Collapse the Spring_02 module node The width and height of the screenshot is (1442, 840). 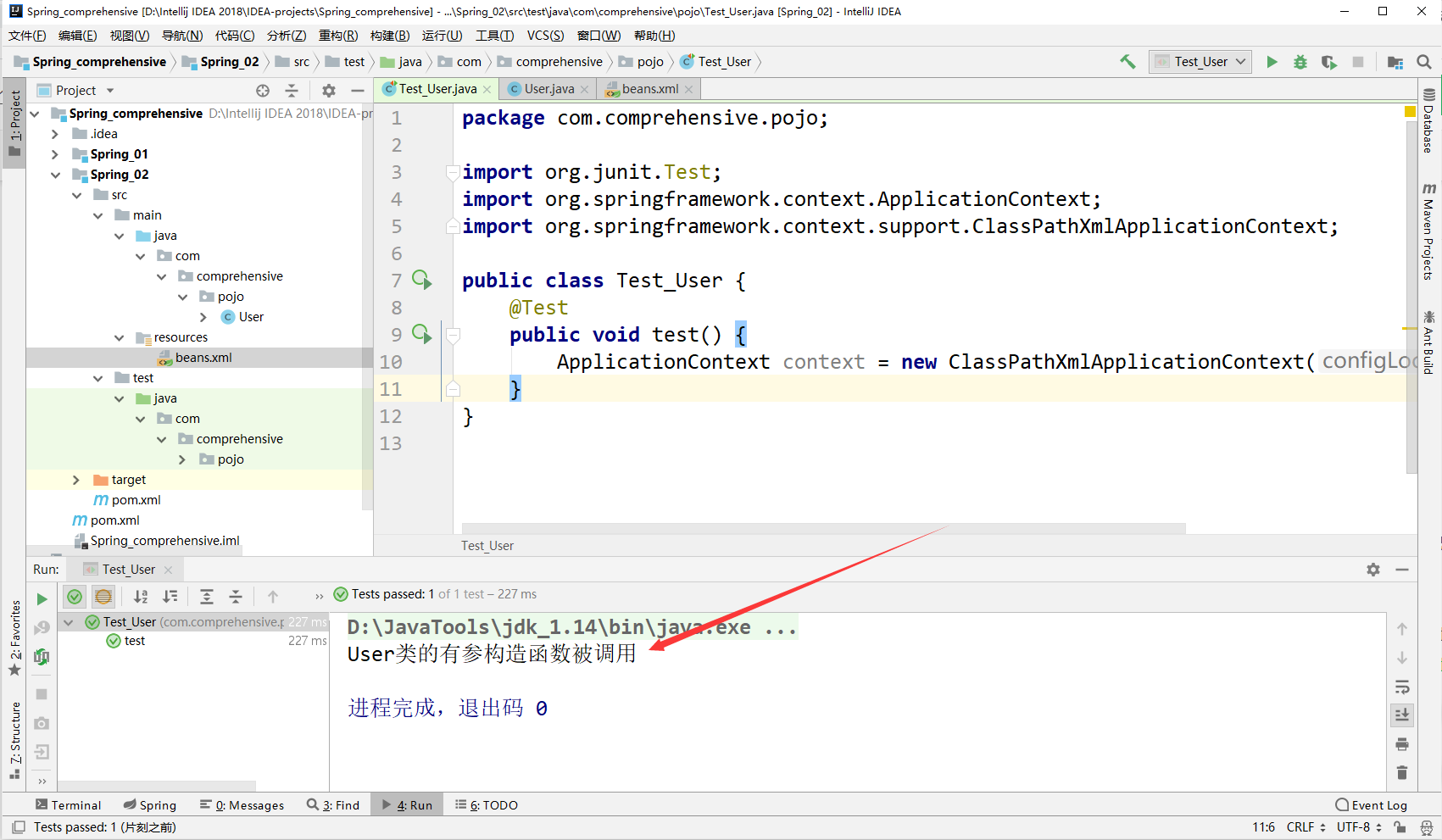coord(55,175)
